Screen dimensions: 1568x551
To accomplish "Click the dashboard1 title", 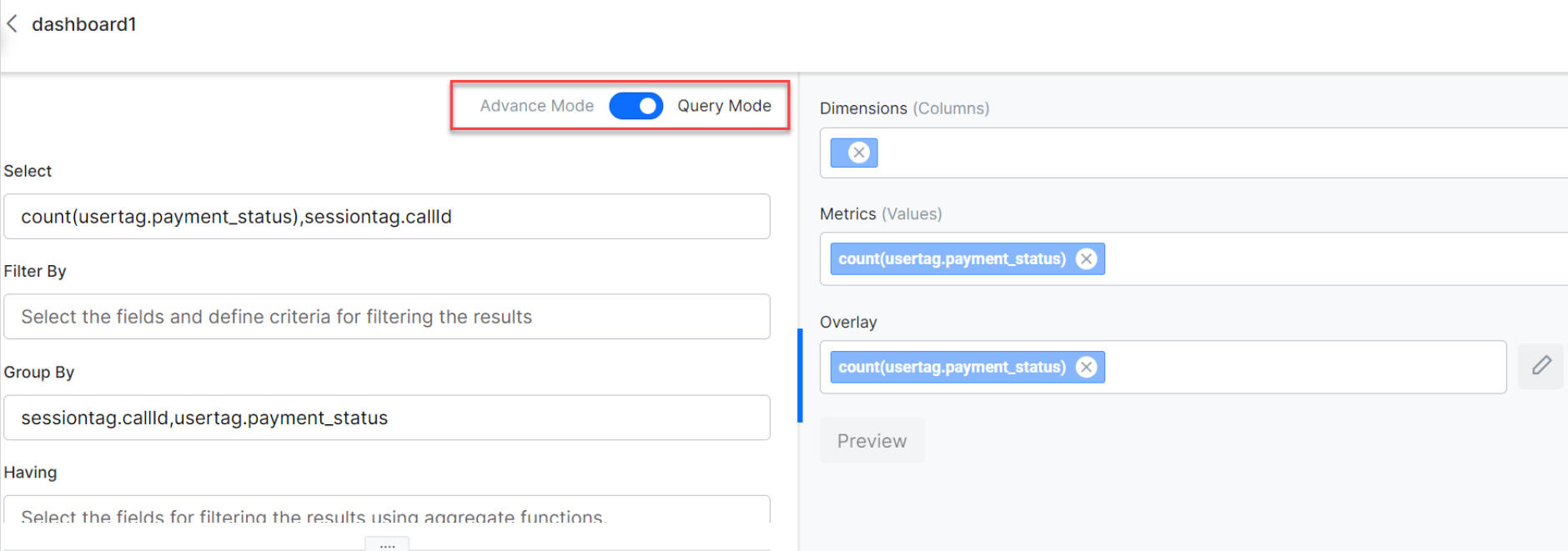I will pos(83,24).
